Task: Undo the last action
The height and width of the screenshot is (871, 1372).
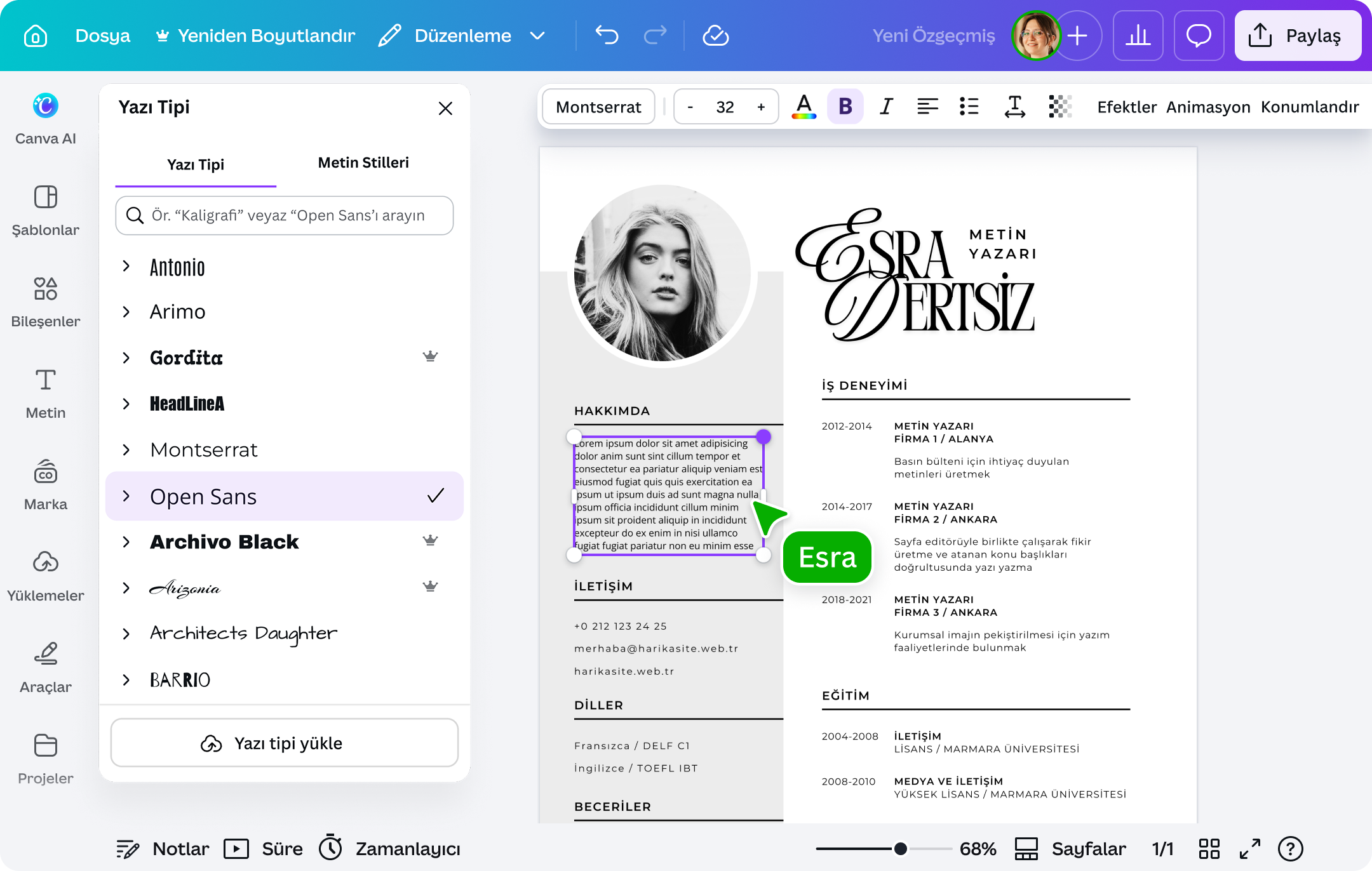Action: pyautogui.click(x=607, y=36)
